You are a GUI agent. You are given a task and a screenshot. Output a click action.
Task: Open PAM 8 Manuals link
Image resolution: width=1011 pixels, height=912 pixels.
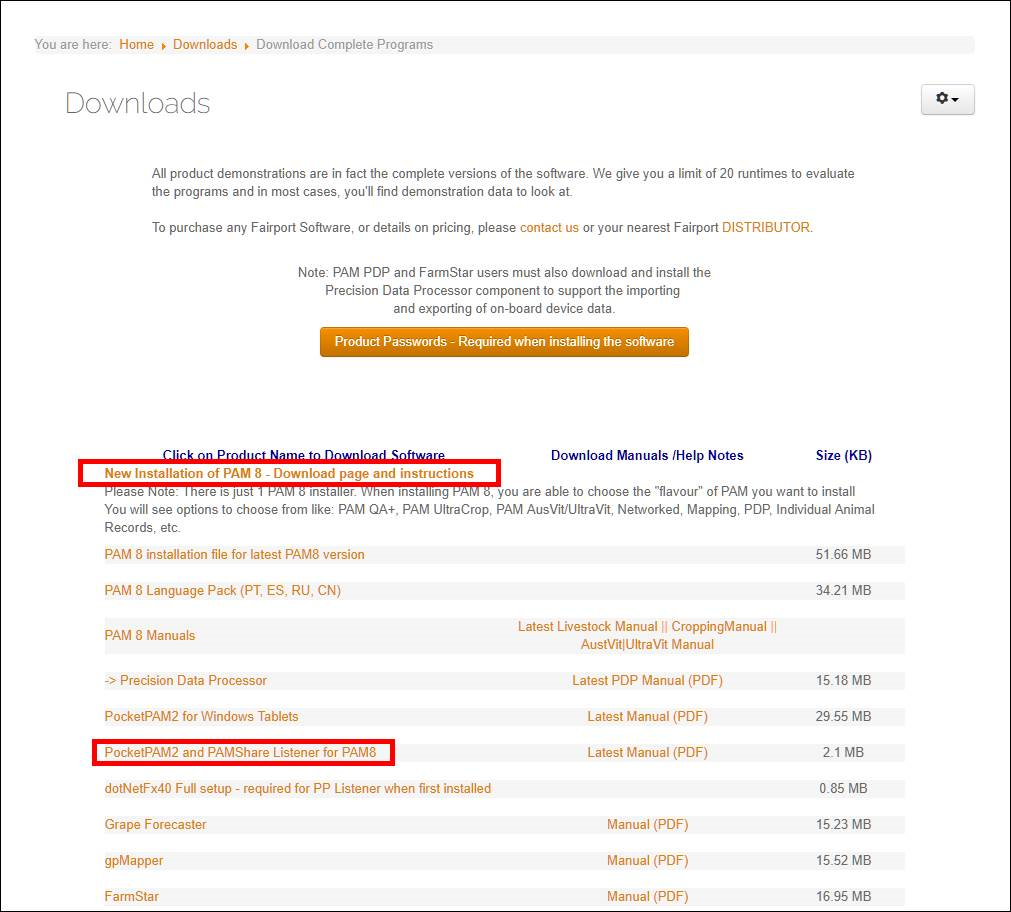150,636
